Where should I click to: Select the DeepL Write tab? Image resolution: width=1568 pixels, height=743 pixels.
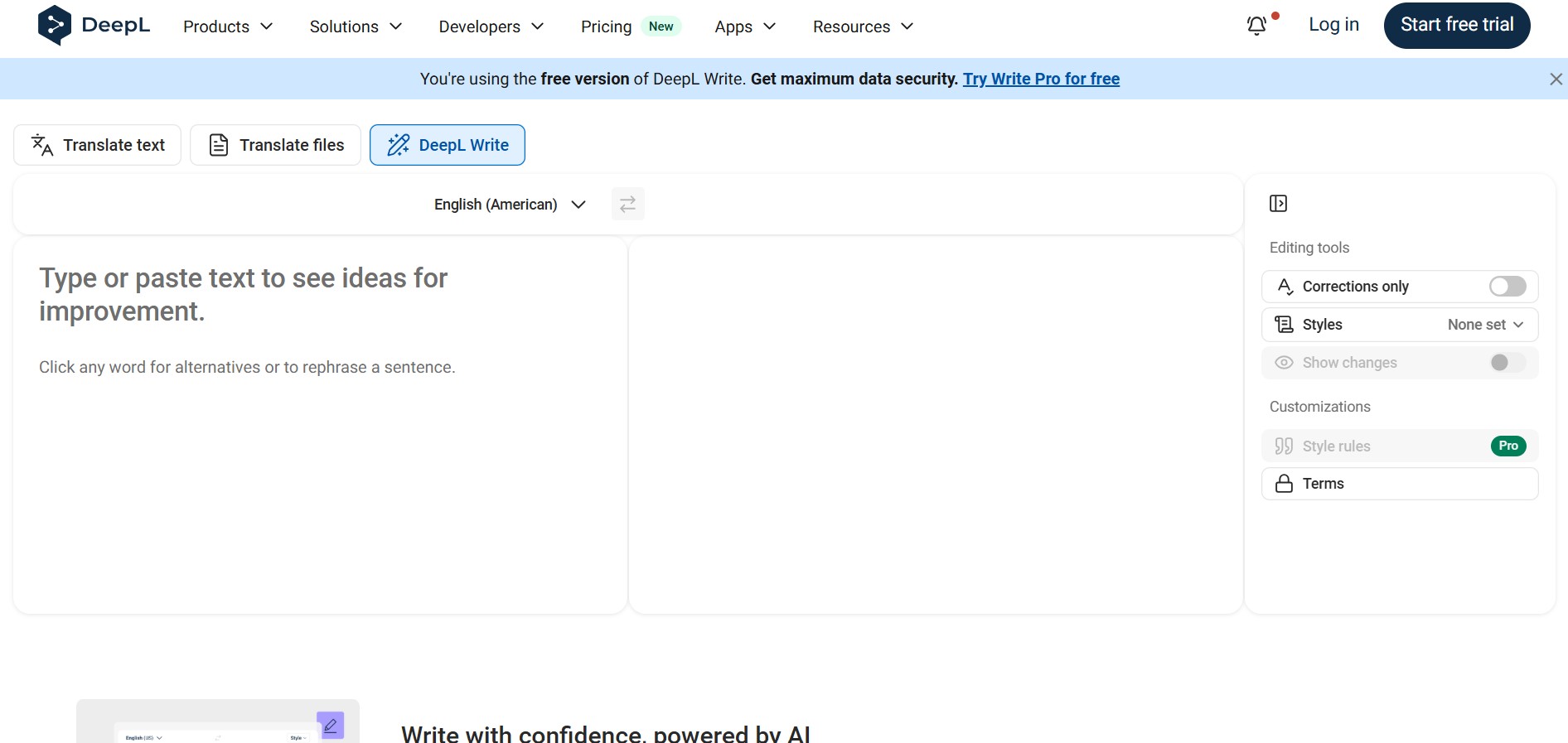click(x=448, y=145)
